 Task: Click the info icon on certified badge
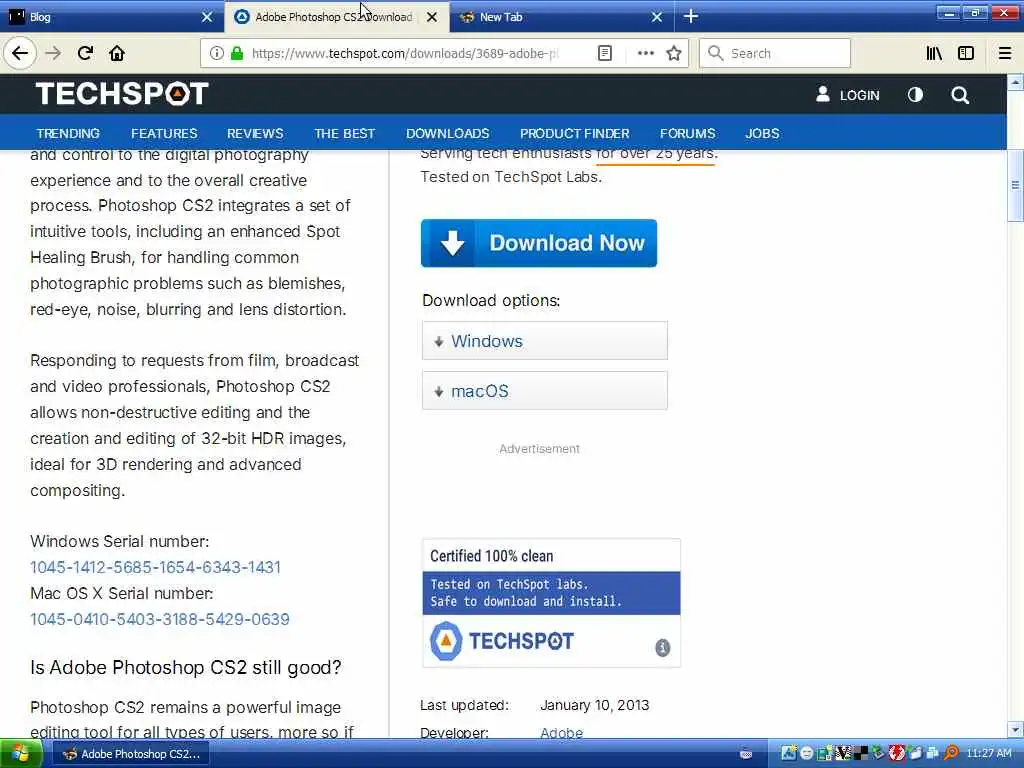click(662, 647)
